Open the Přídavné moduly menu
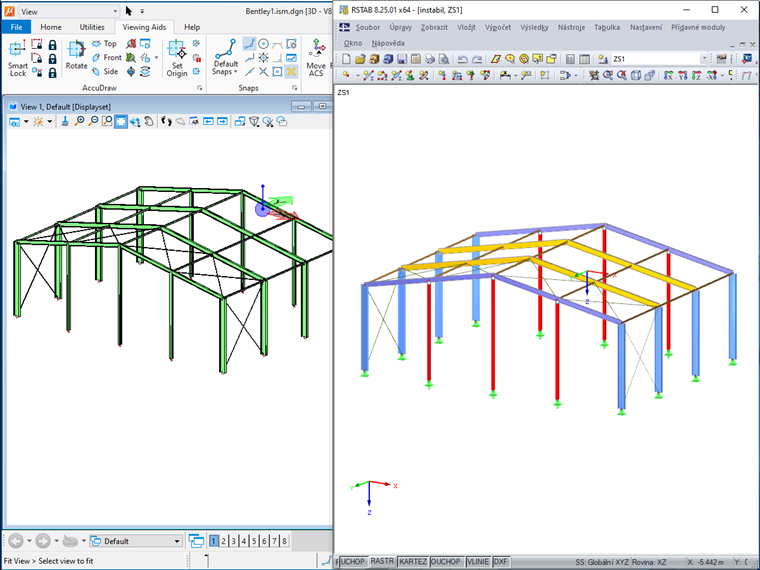 pos(698,28)
